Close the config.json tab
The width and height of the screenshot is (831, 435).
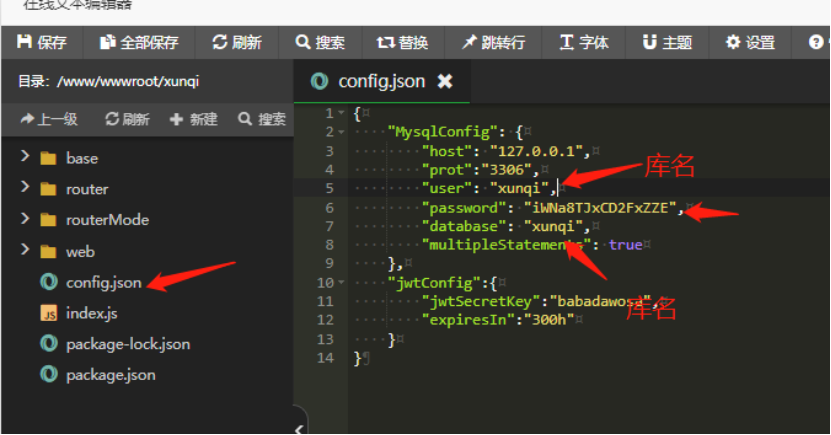(x=445, y=81)
